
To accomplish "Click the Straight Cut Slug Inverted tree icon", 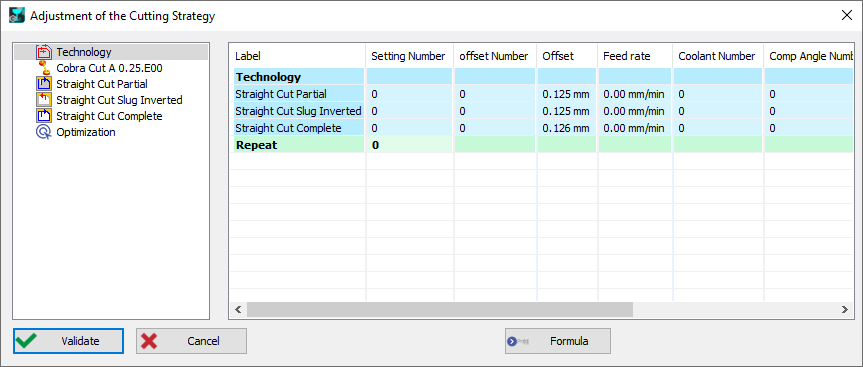I will 43,100.
